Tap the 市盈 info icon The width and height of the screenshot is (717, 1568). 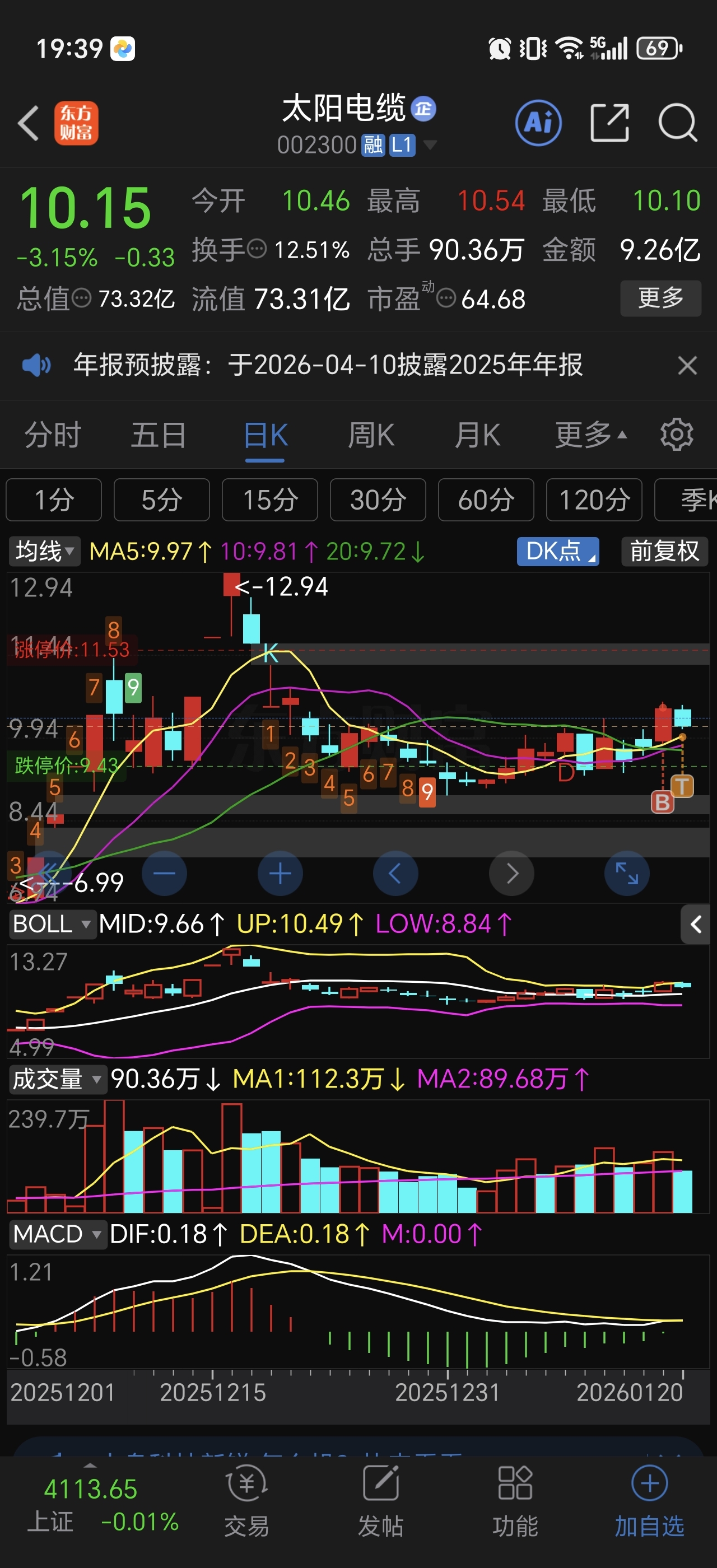click(x=446, y=298)
